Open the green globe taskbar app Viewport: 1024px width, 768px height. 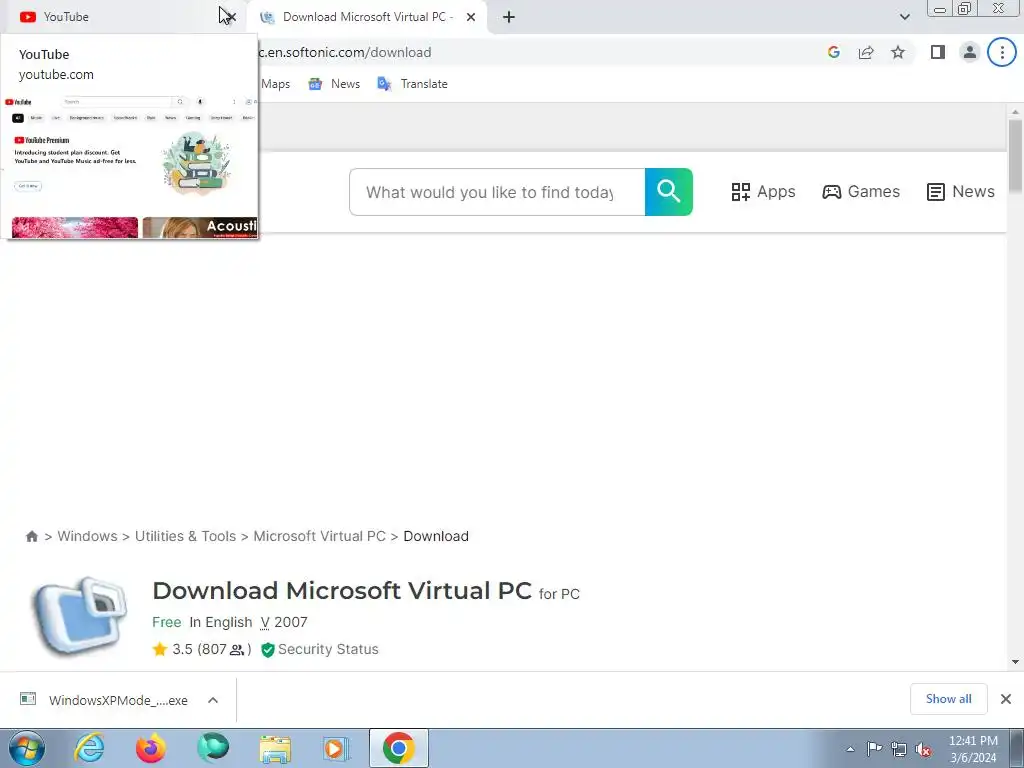pyautogui.click(x=213, y=748)
